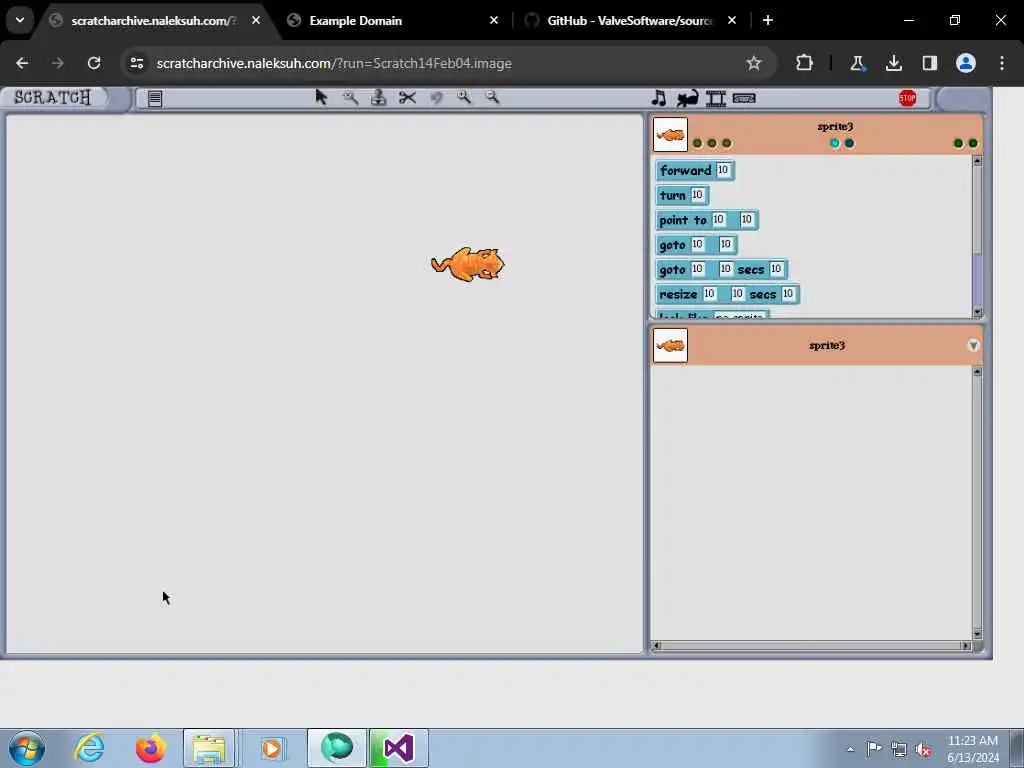The image size is (1024, 768).
Task: Expand the sprite3 scripts pane arrow
Action: (973, 345)
